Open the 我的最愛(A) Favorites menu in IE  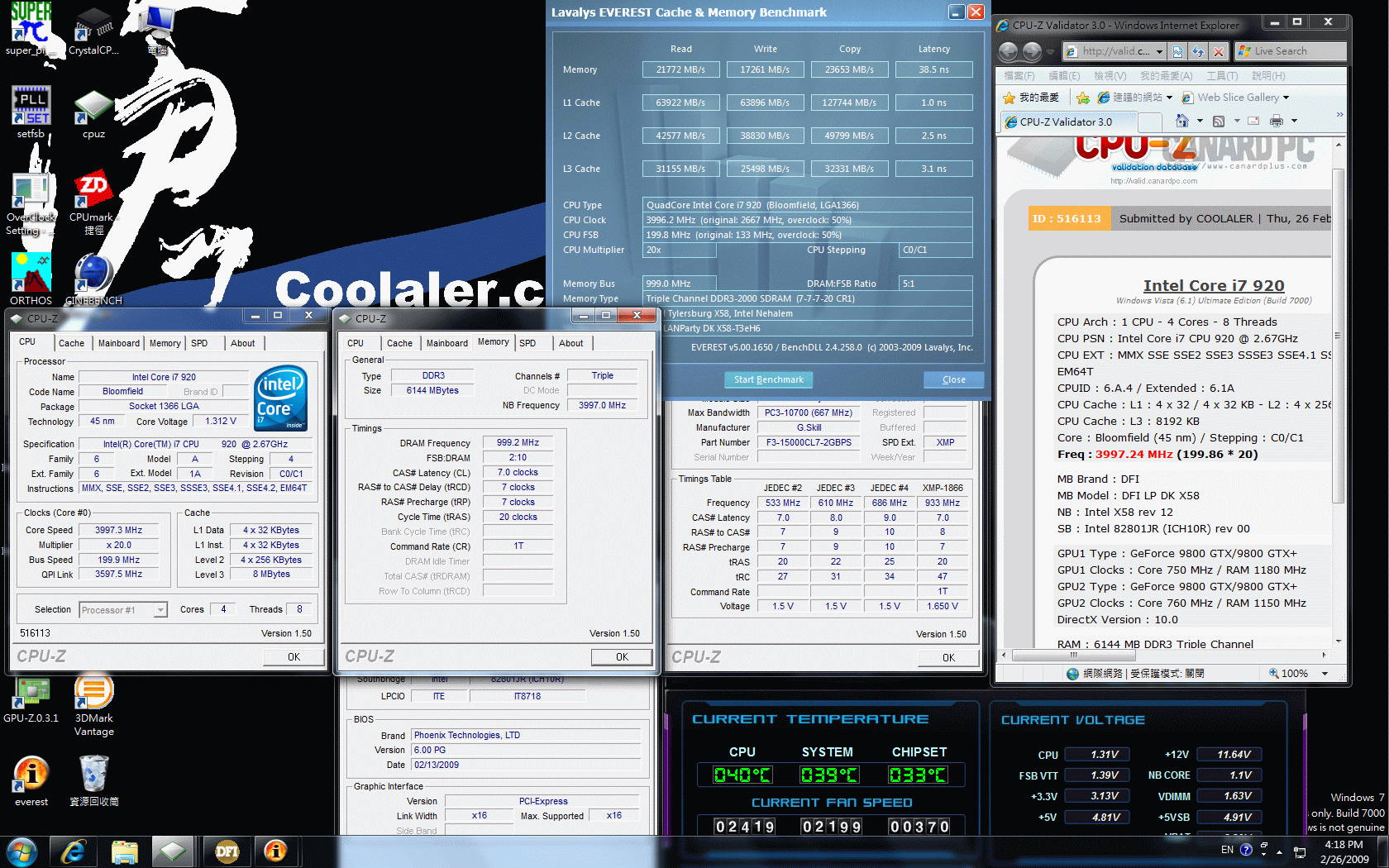click(x=1167, y=75)
